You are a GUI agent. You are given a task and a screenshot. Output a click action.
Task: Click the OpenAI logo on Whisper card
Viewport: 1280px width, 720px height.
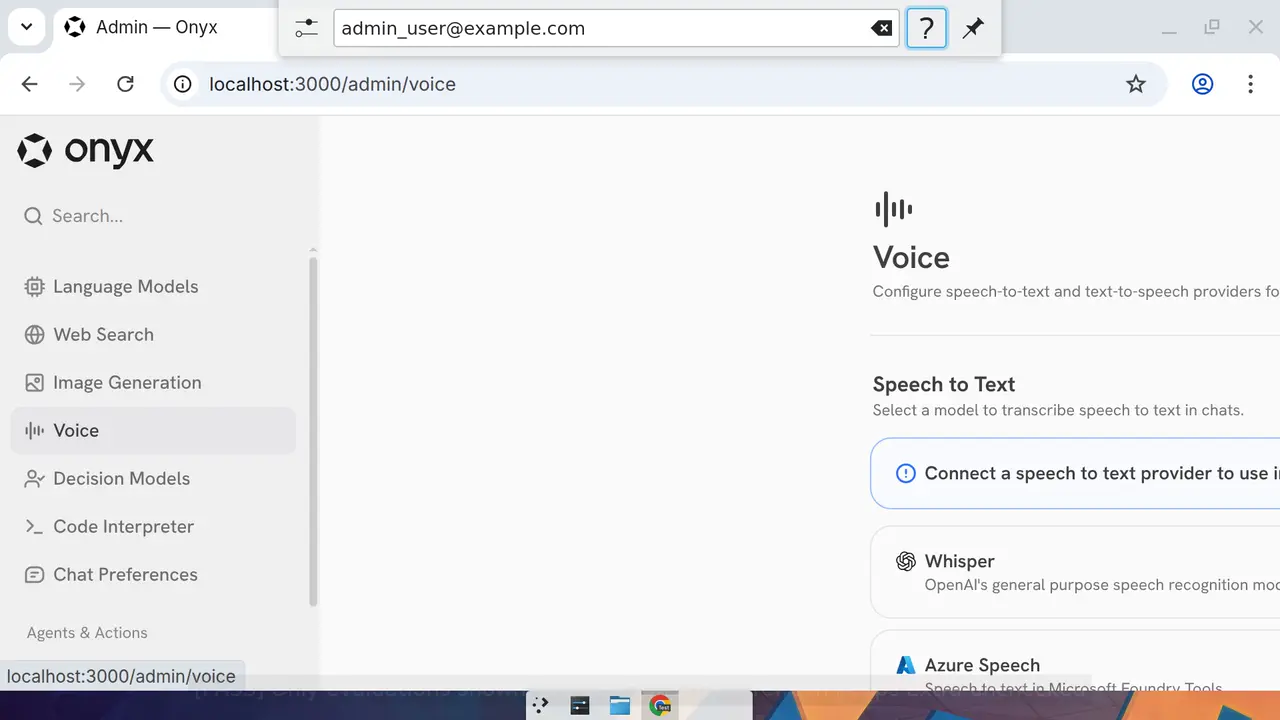pyautogui.click(x=906, y=562)
